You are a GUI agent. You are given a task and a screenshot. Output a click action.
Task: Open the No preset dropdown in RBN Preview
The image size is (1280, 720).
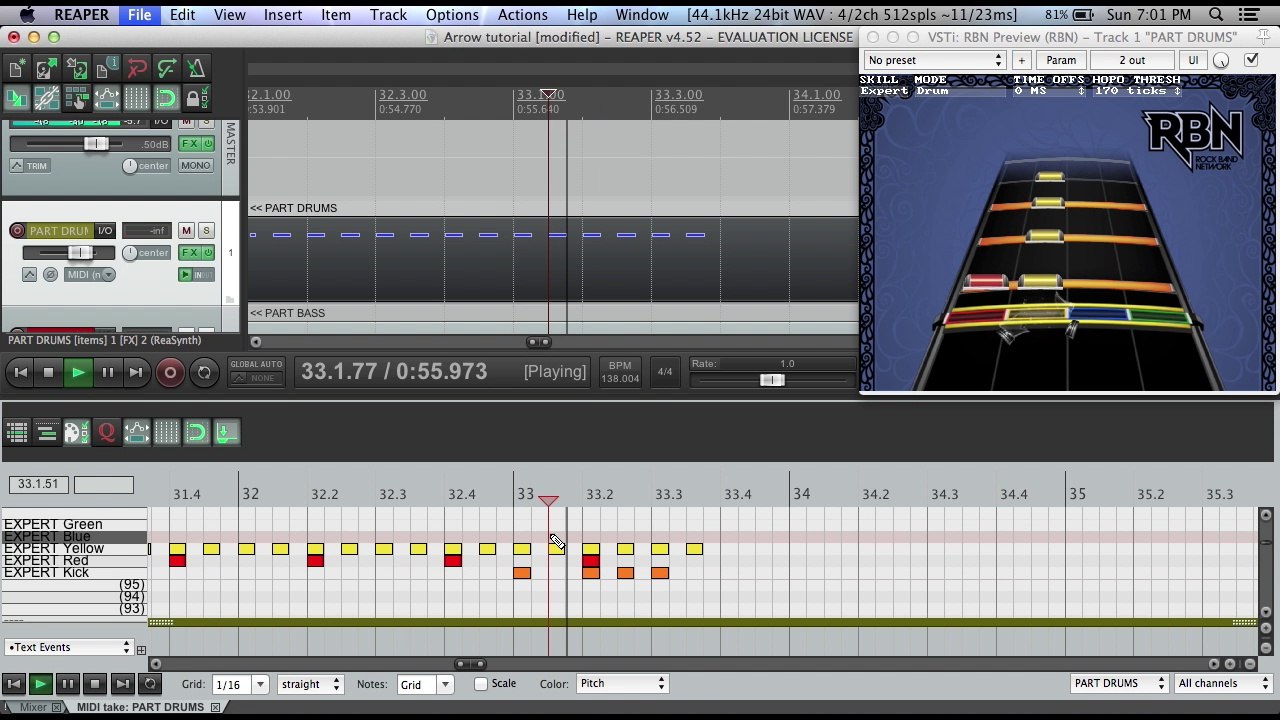(934, 61)
